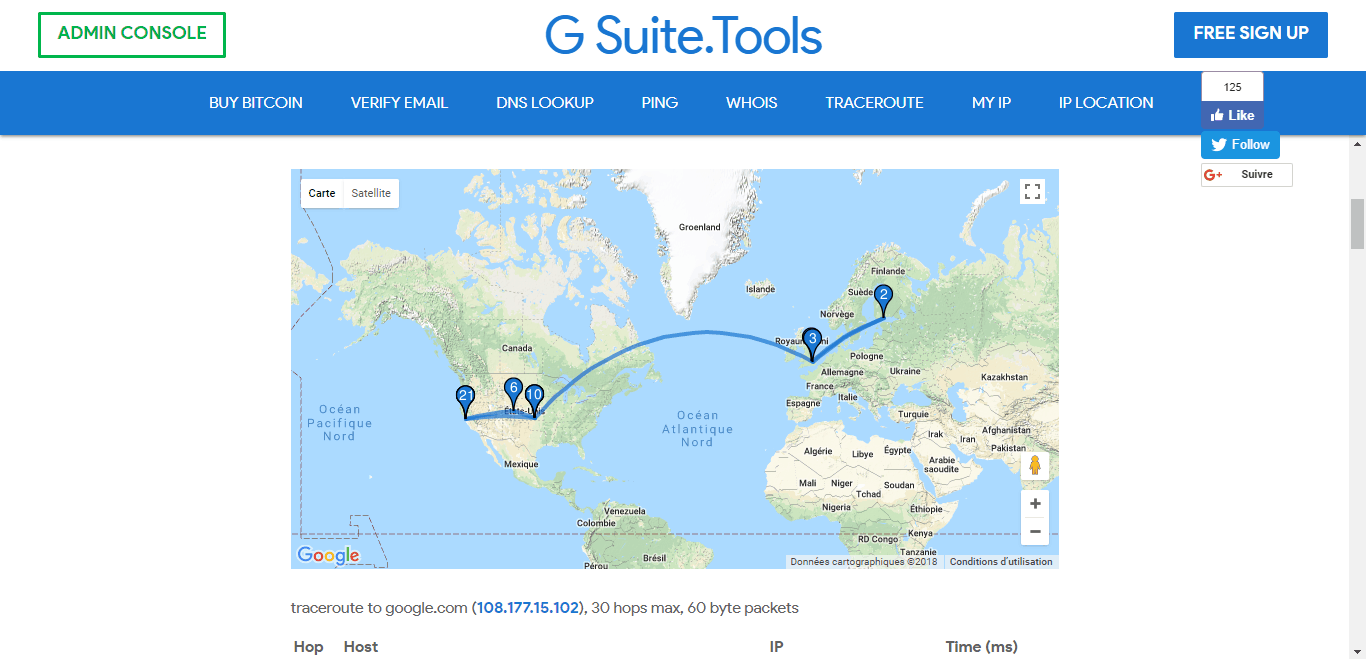Image resolution: width=1366 pixels, height=659 pixels.
Task: Click the Hop column header
Action: click(x=309, y=647)
